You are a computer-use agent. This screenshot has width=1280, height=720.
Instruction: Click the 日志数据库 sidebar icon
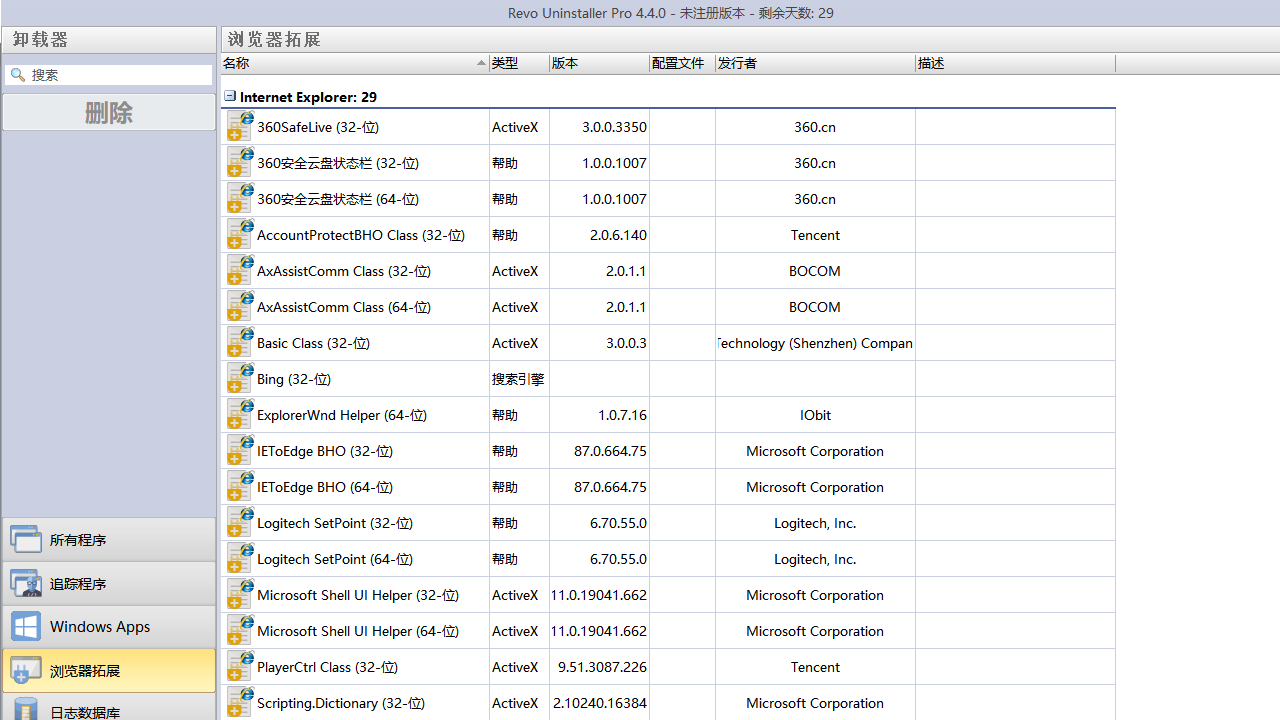click(x=26, y=709)
